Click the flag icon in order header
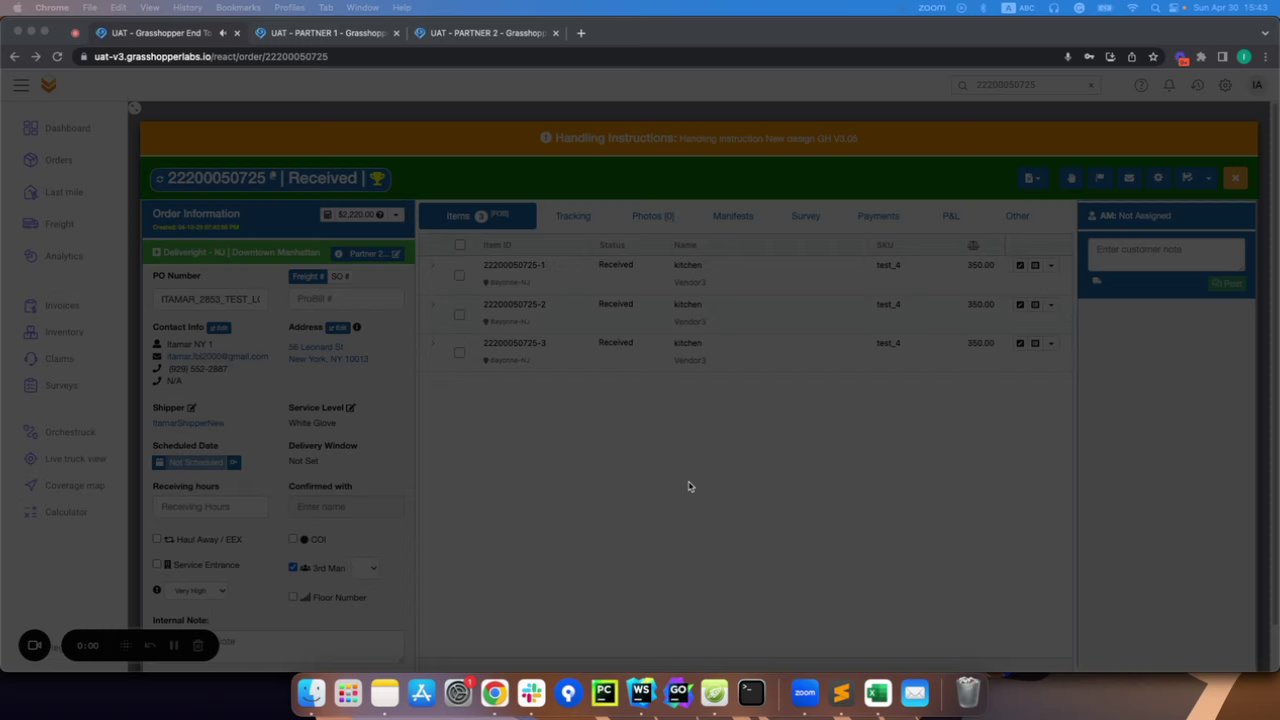This screenshot has width=1280, height=720. tap(1100, 178)
